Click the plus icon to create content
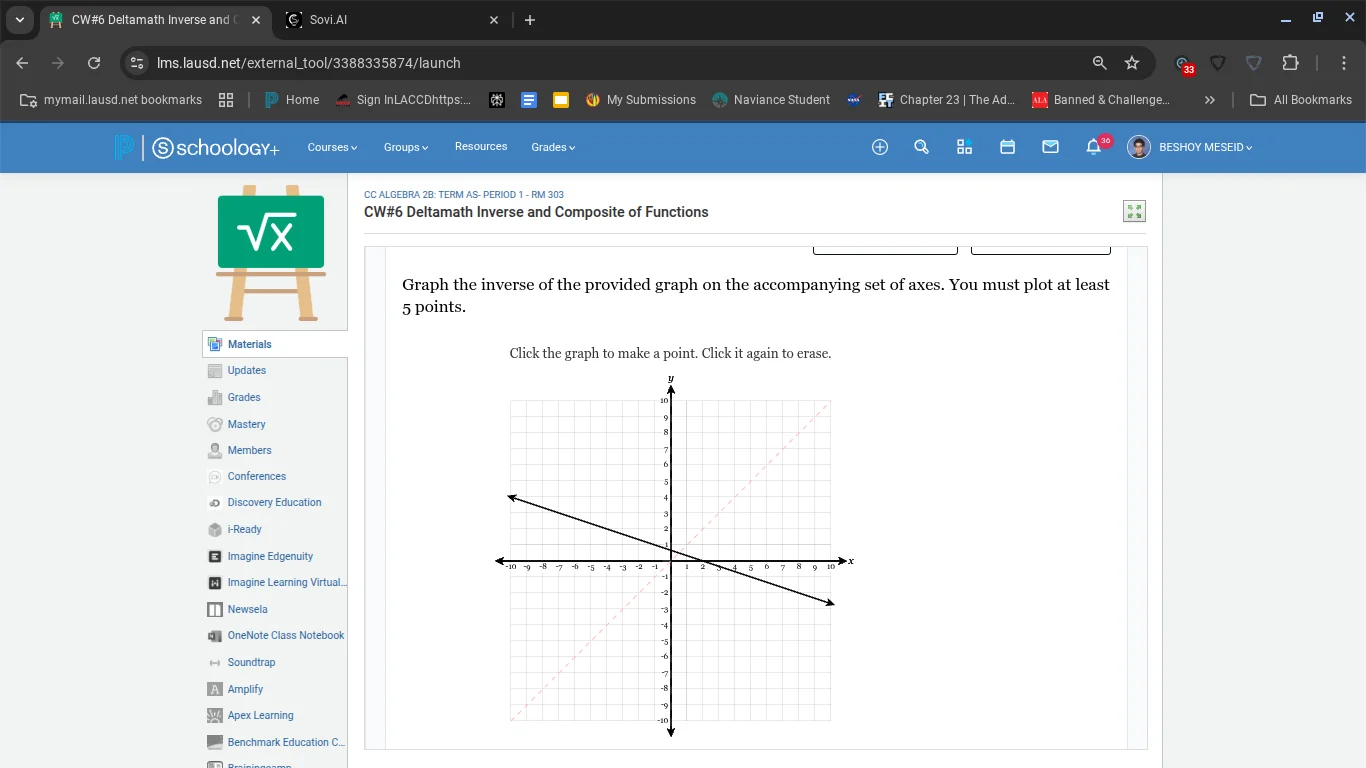Screen dimensions: 1366x768 pos(879,146)
